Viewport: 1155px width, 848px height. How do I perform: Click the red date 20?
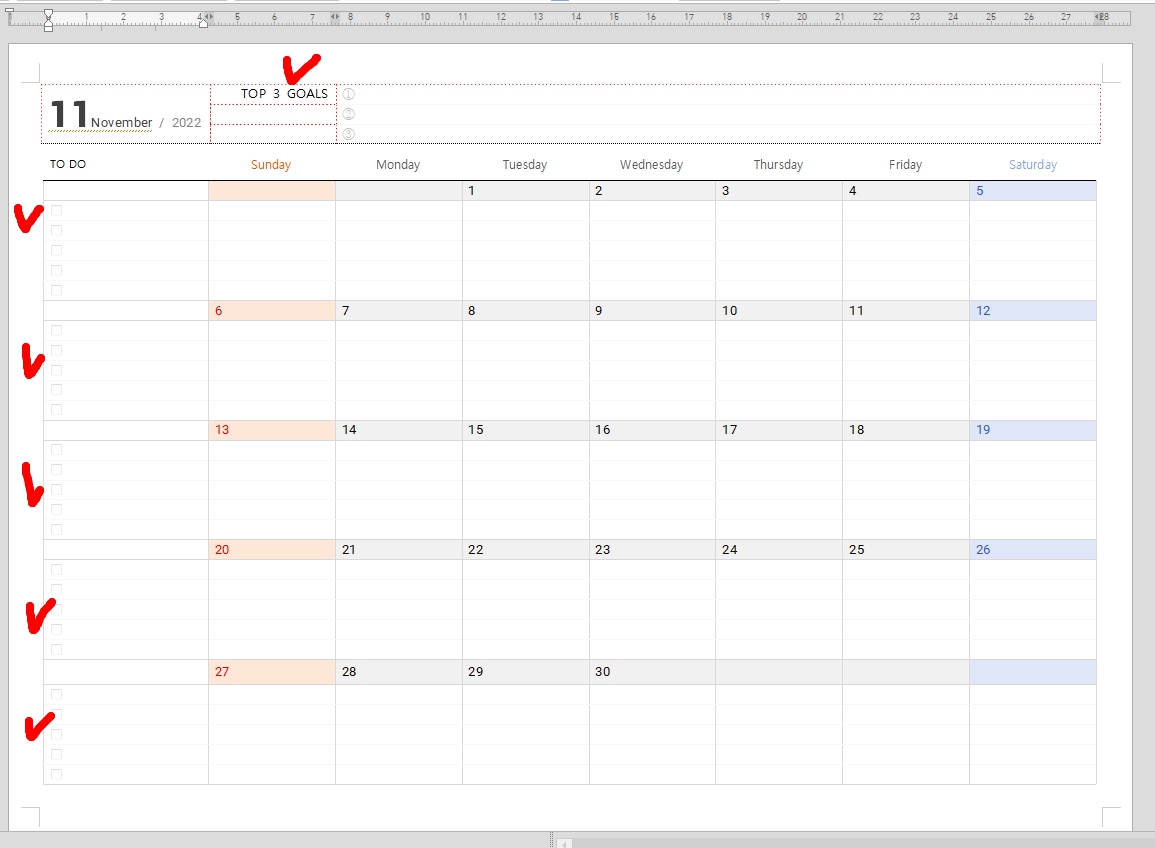click(222, 550)
